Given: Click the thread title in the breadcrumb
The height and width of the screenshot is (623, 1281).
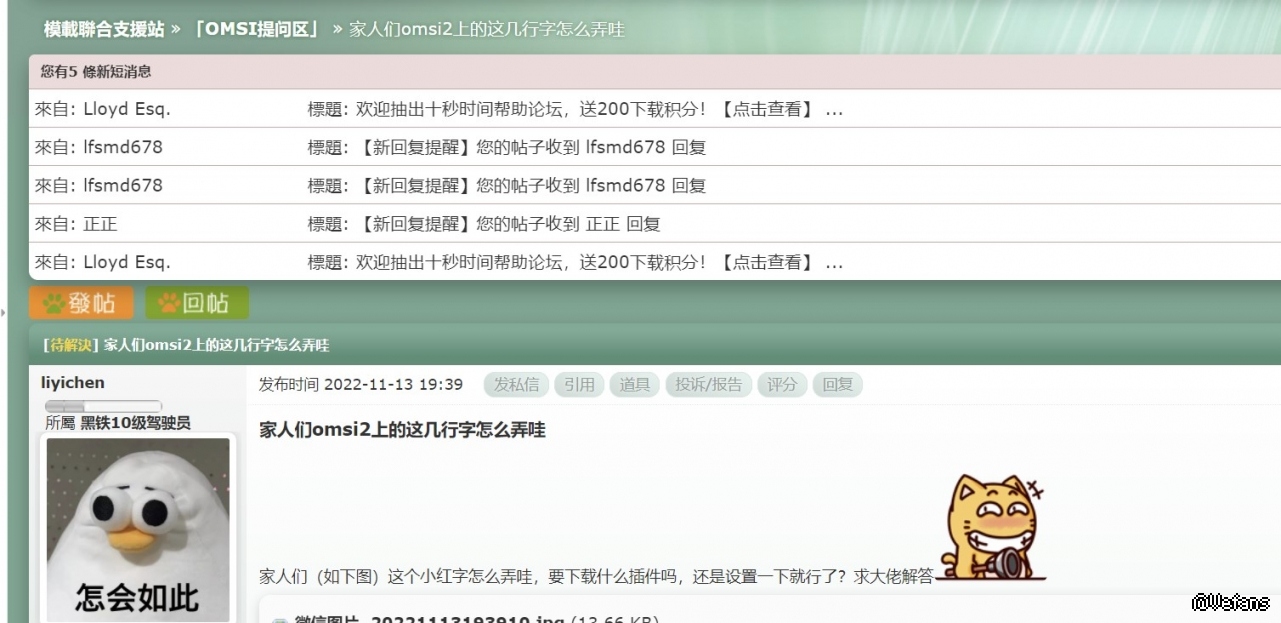Looking at the screenshot, I should 486,29.
